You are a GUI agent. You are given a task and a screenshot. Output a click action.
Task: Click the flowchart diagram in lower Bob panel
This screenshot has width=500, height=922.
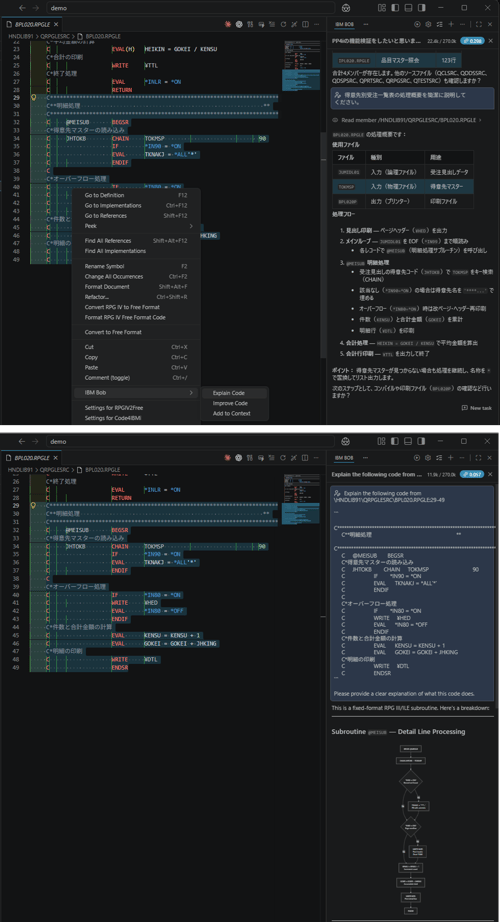coord(414,829)
